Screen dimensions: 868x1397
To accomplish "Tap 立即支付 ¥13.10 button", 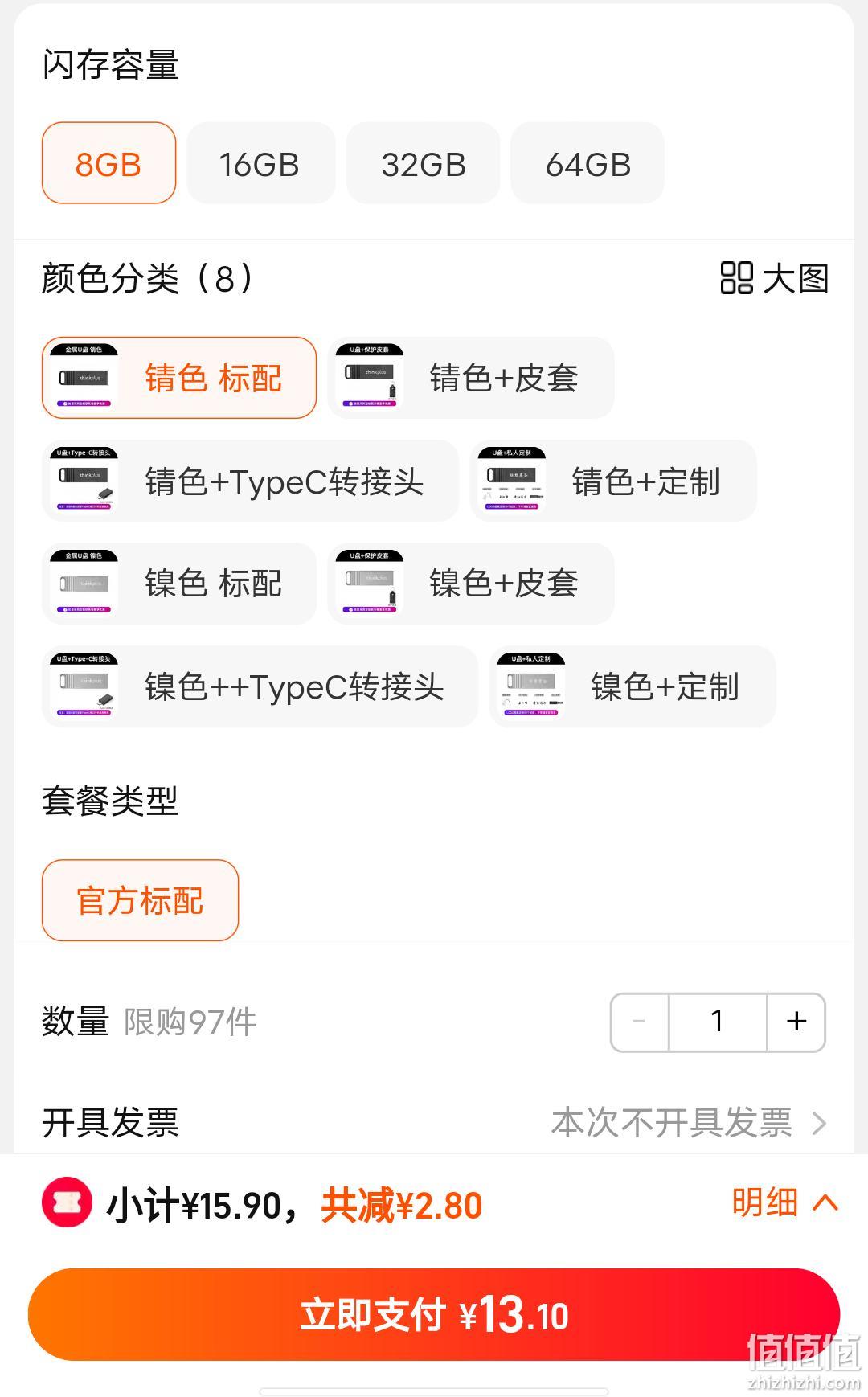I will [434, 1315].
